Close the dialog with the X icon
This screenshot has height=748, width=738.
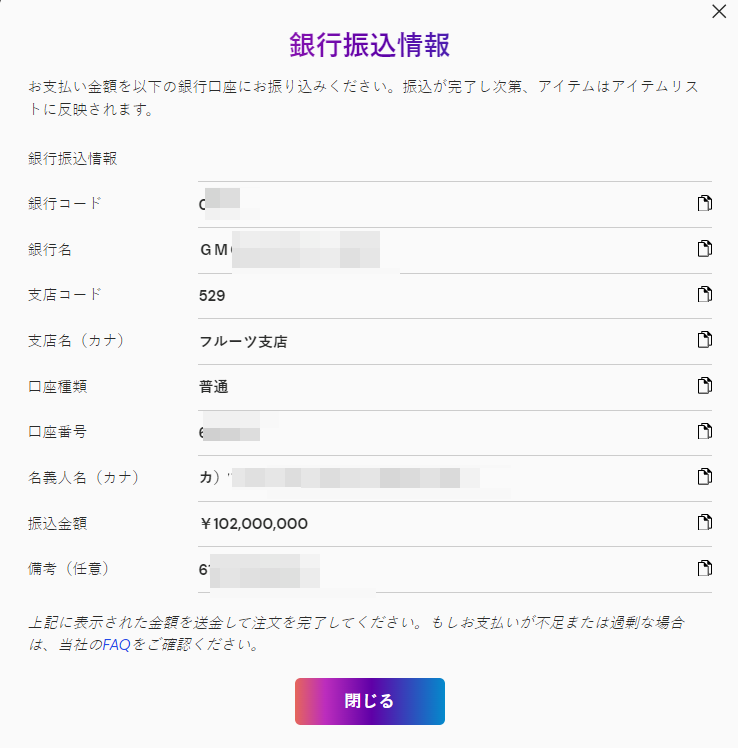click(x=719, y=11)
